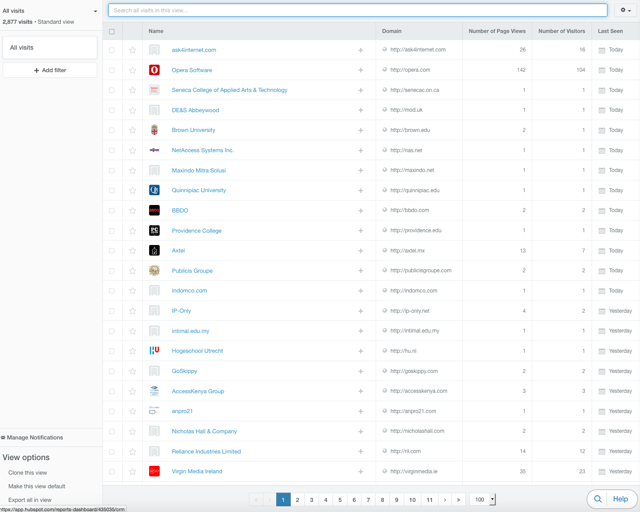
Task: Check the anpro21 row checkbox
Action: [x=112, y=411]
